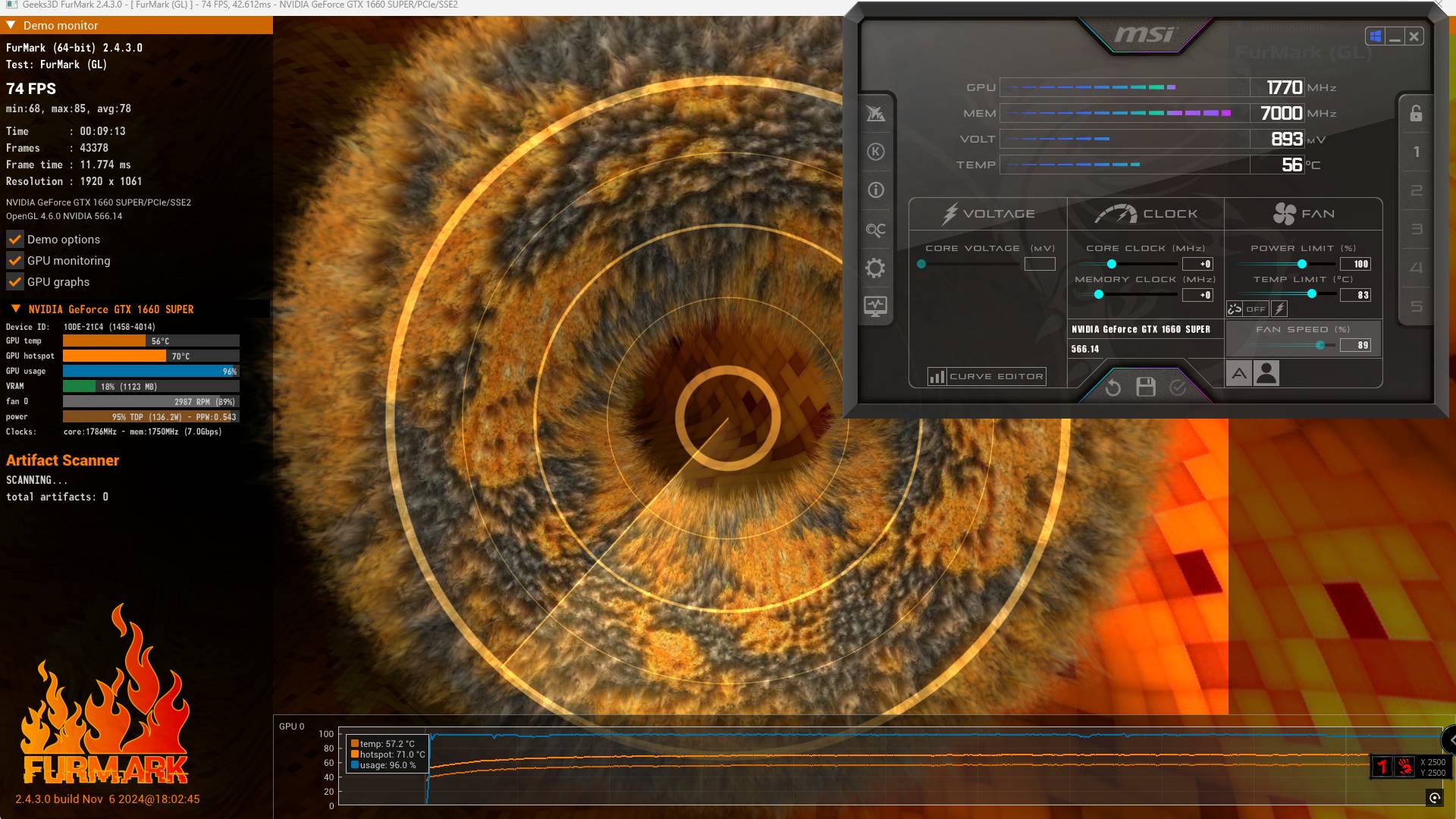
Task: Click the CLOCK section header
Action: tap(1146, 214)
